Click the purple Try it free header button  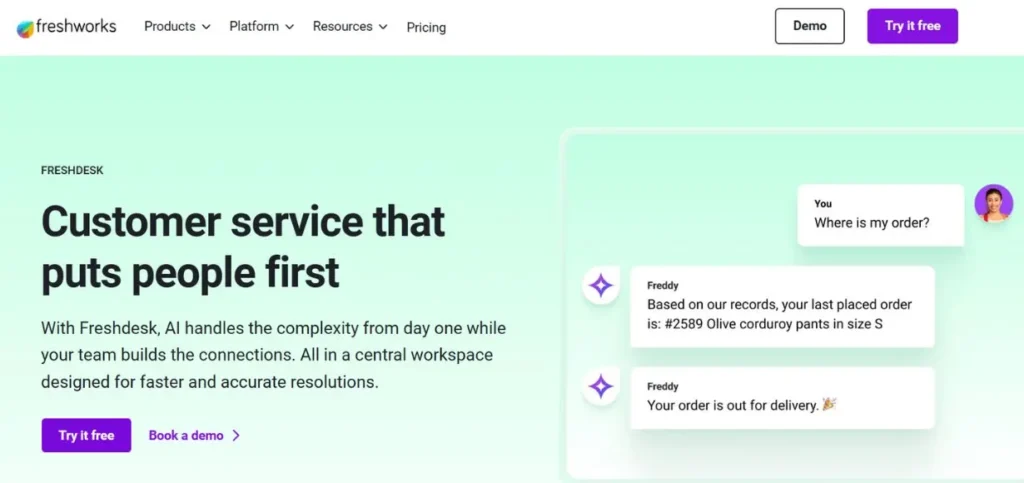(912, 26)
